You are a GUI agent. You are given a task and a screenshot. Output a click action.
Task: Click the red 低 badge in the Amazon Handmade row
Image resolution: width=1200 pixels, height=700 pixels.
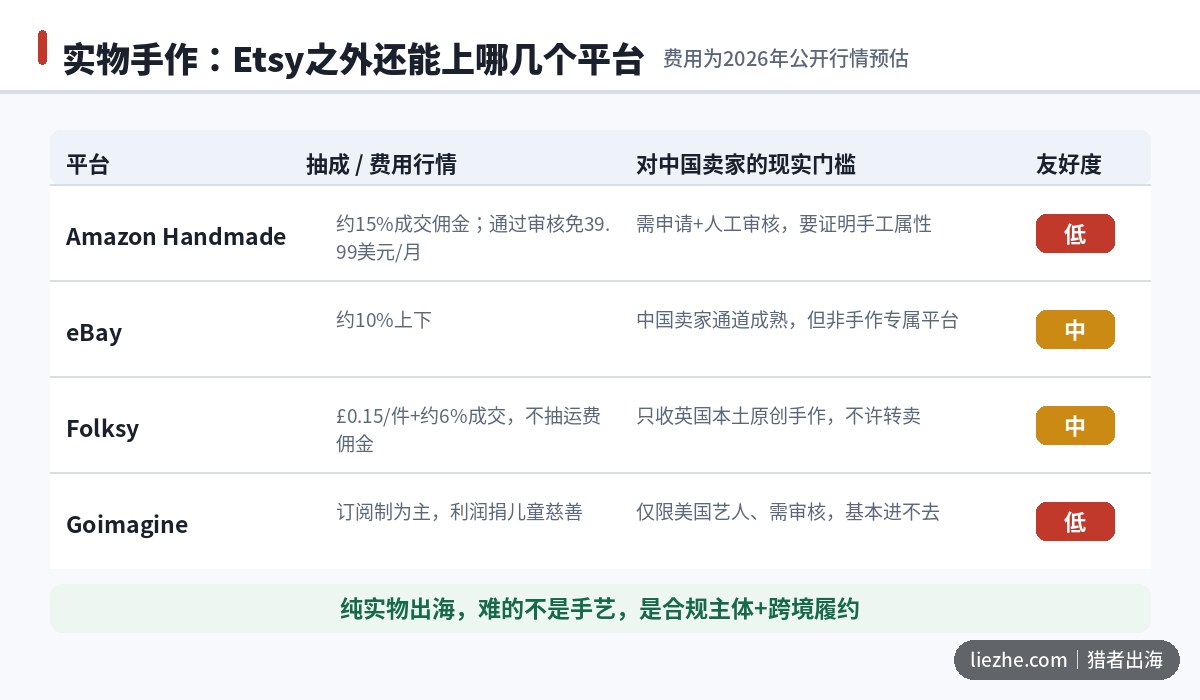(1075, 234)
